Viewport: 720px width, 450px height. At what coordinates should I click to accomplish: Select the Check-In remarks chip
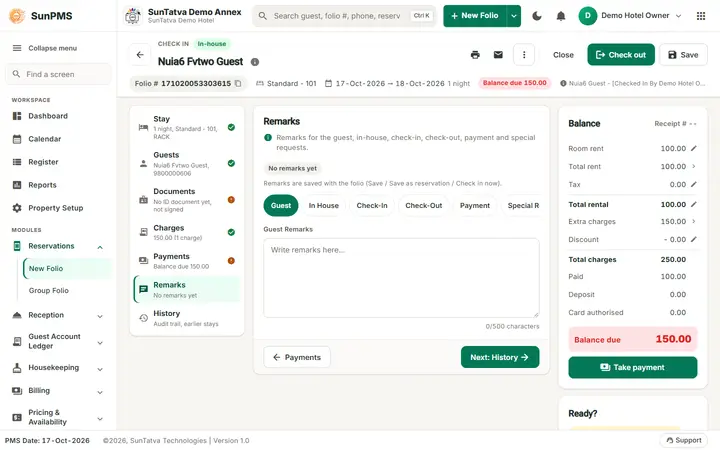[x=372, y=205]
